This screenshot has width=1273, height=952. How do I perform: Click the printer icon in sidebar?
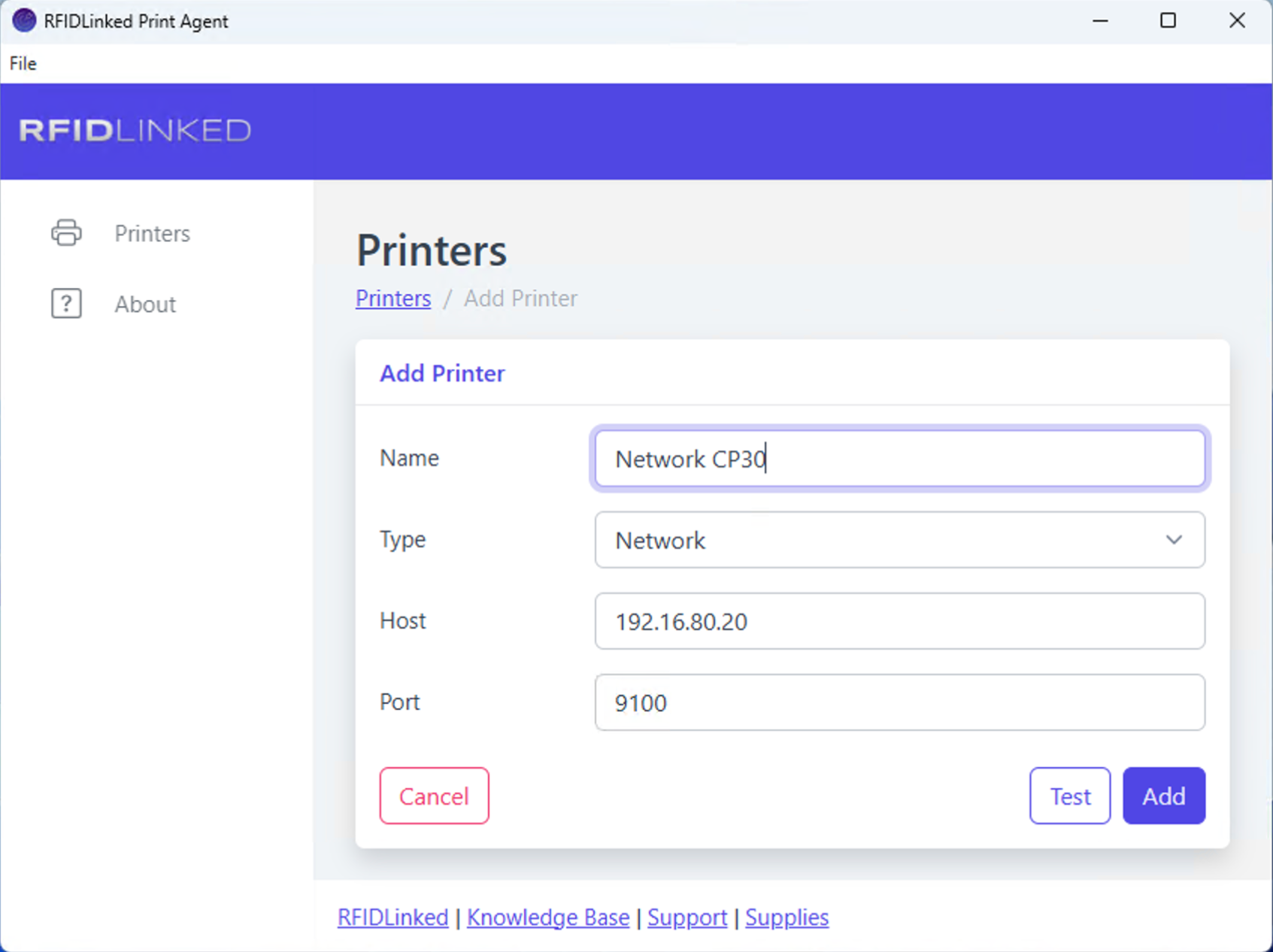click(66, 233)
